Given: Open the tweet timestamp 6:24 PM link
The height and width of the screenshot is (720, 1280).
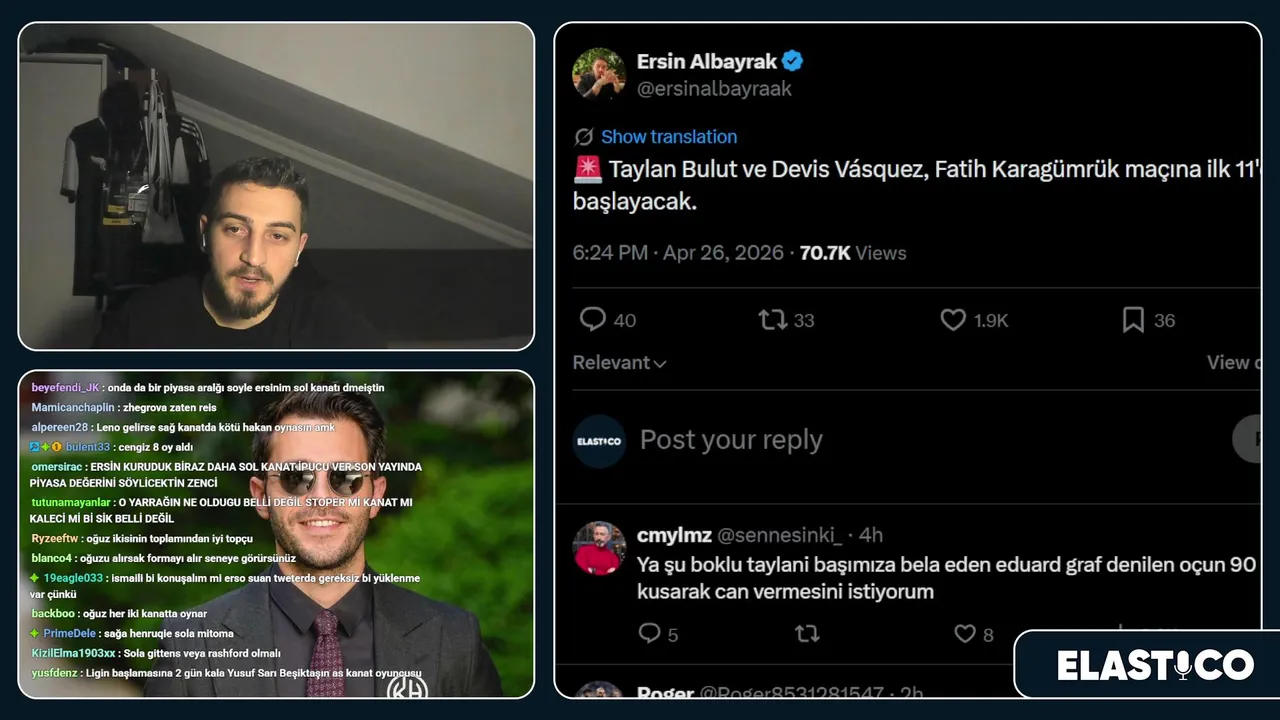Looking at the screenshot, I should 610,253.
